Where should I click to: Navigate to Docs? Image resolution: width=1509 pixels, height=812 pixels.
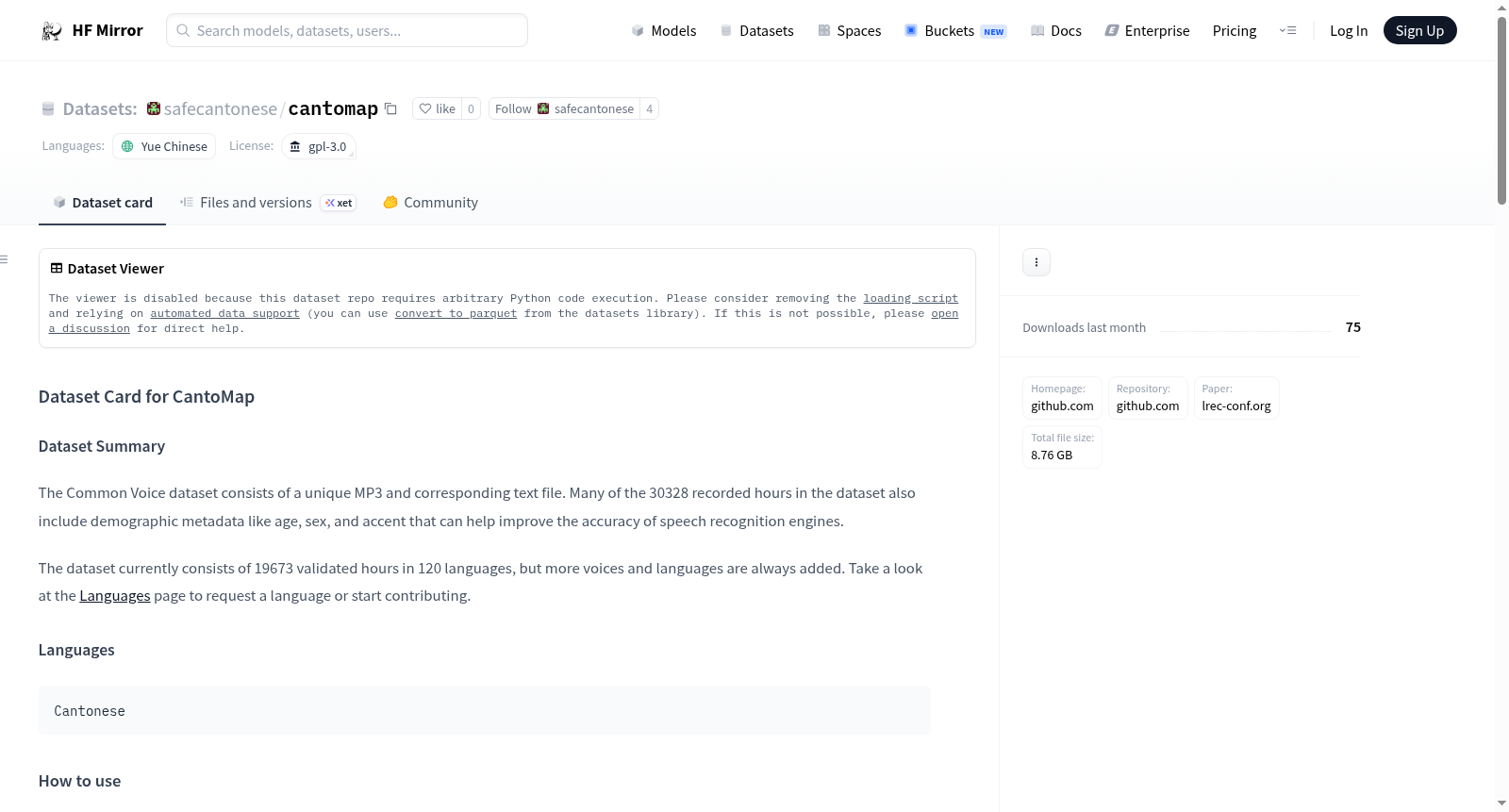(x=1056, y=31)
